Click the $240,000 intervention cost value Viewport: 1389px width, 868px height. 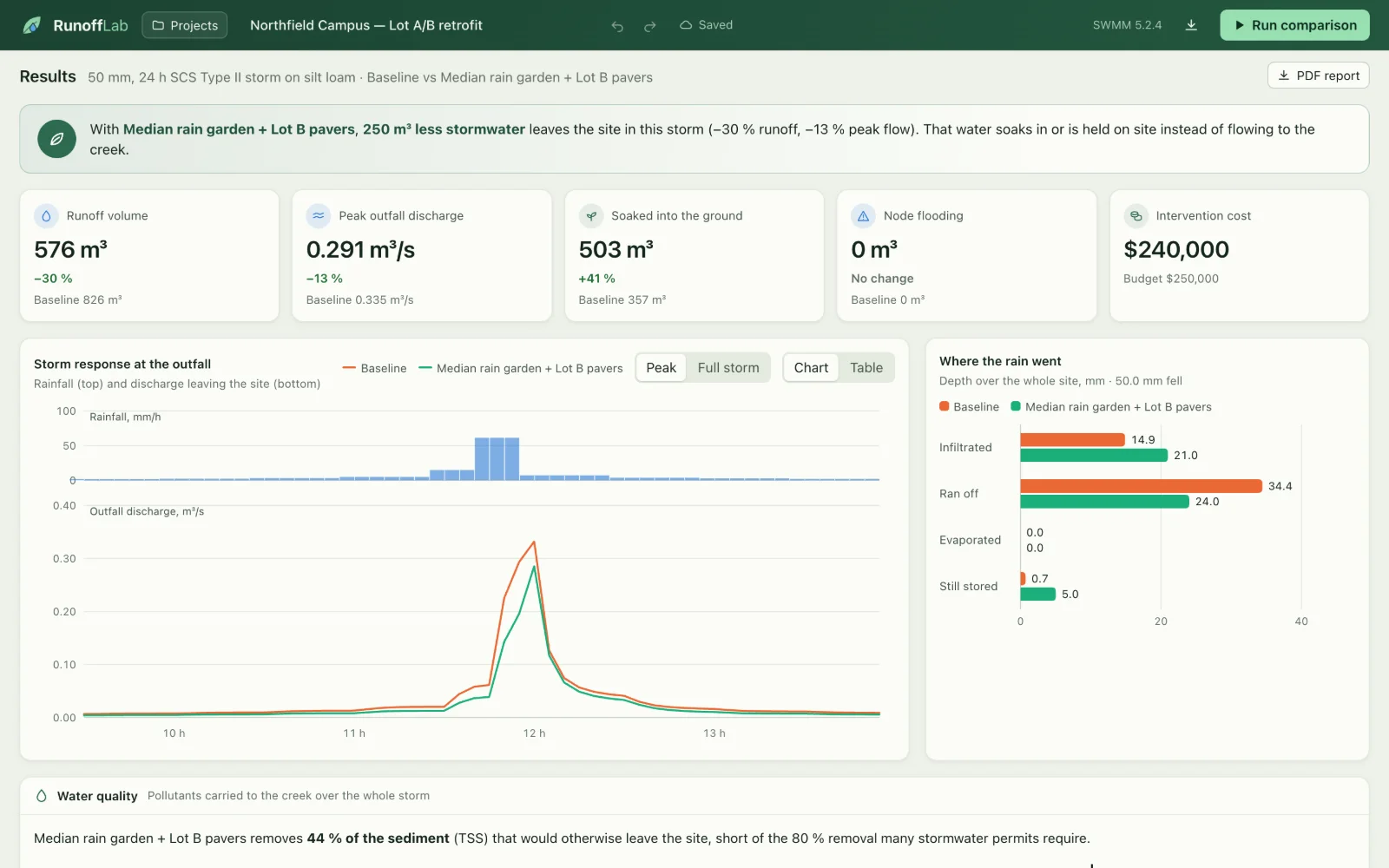point(1176,250)
